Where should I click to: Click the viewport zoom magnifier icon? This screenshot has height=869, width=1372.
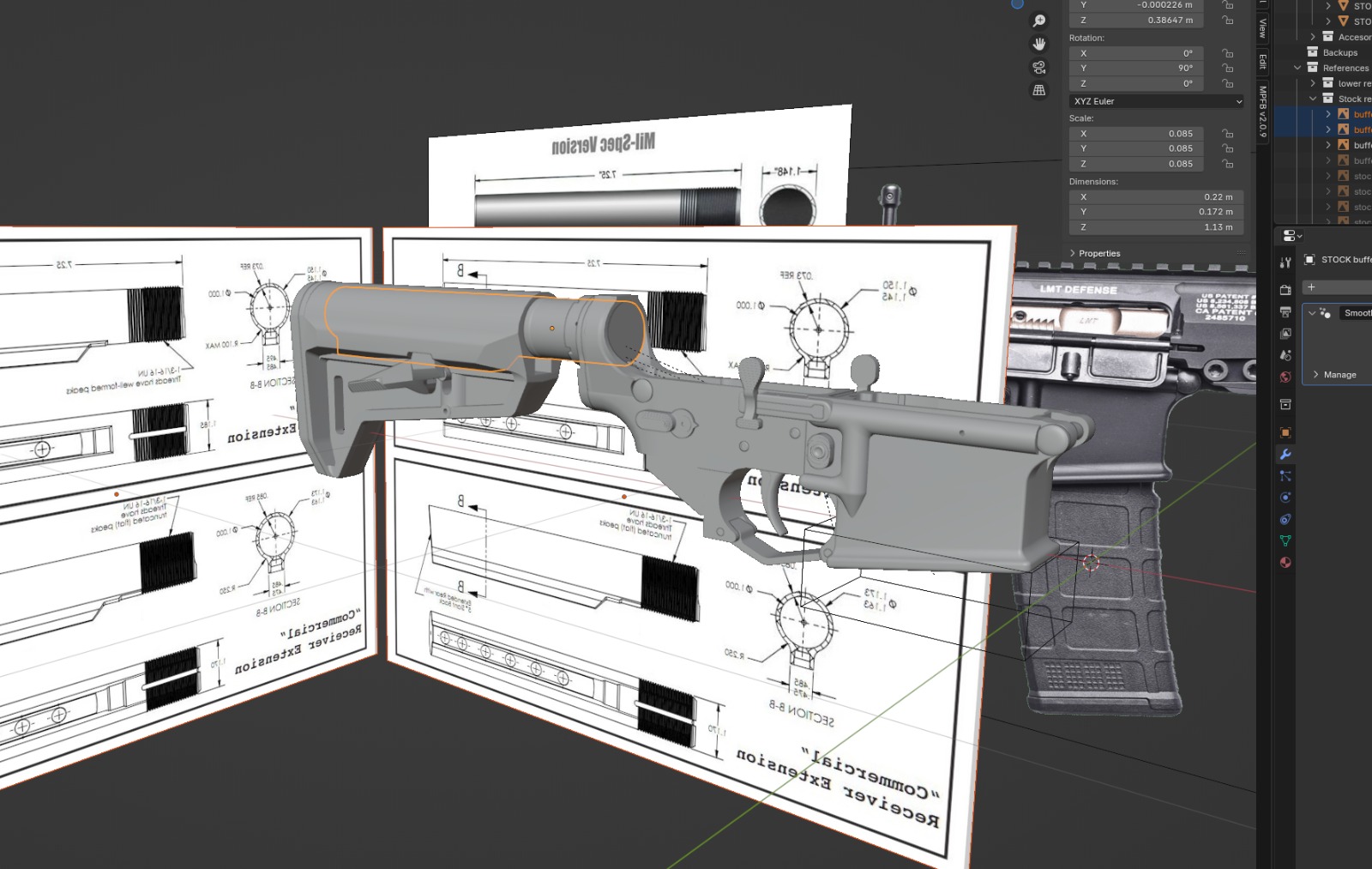[x=1039, y=21]
